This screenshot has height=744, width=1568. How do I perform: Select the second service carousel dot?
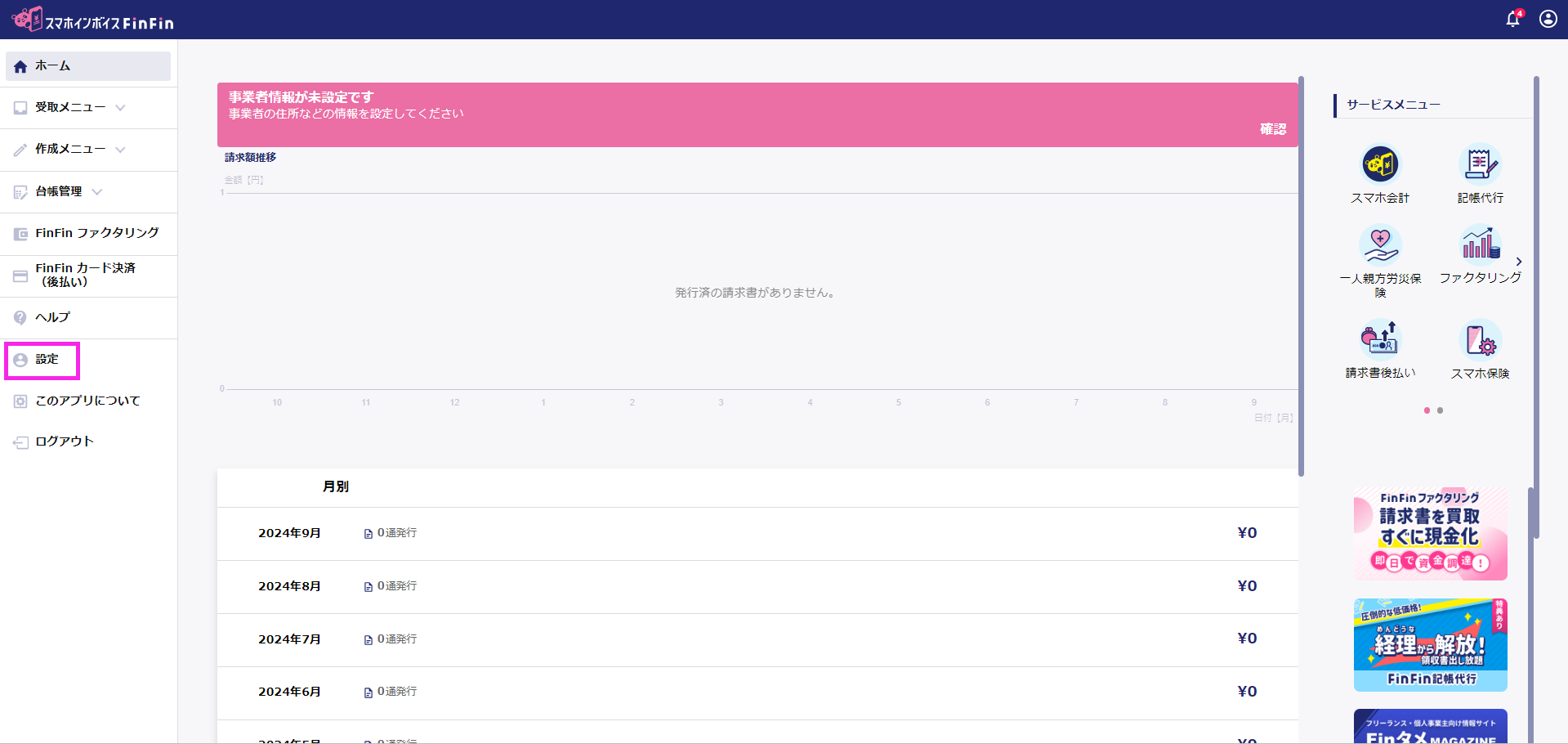(x=1440, y=410)
